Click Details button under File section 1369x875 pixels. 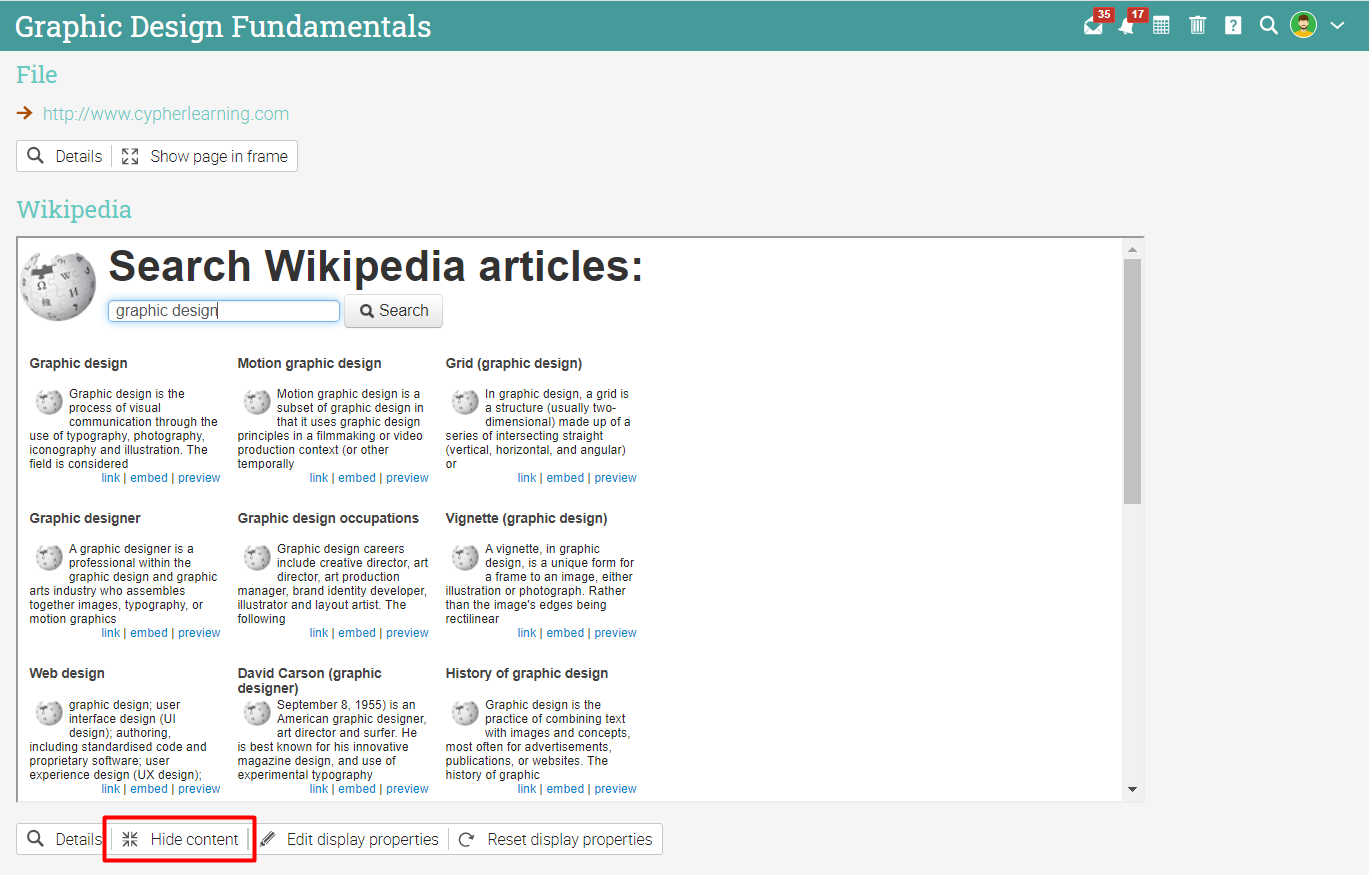pos(64,156)
